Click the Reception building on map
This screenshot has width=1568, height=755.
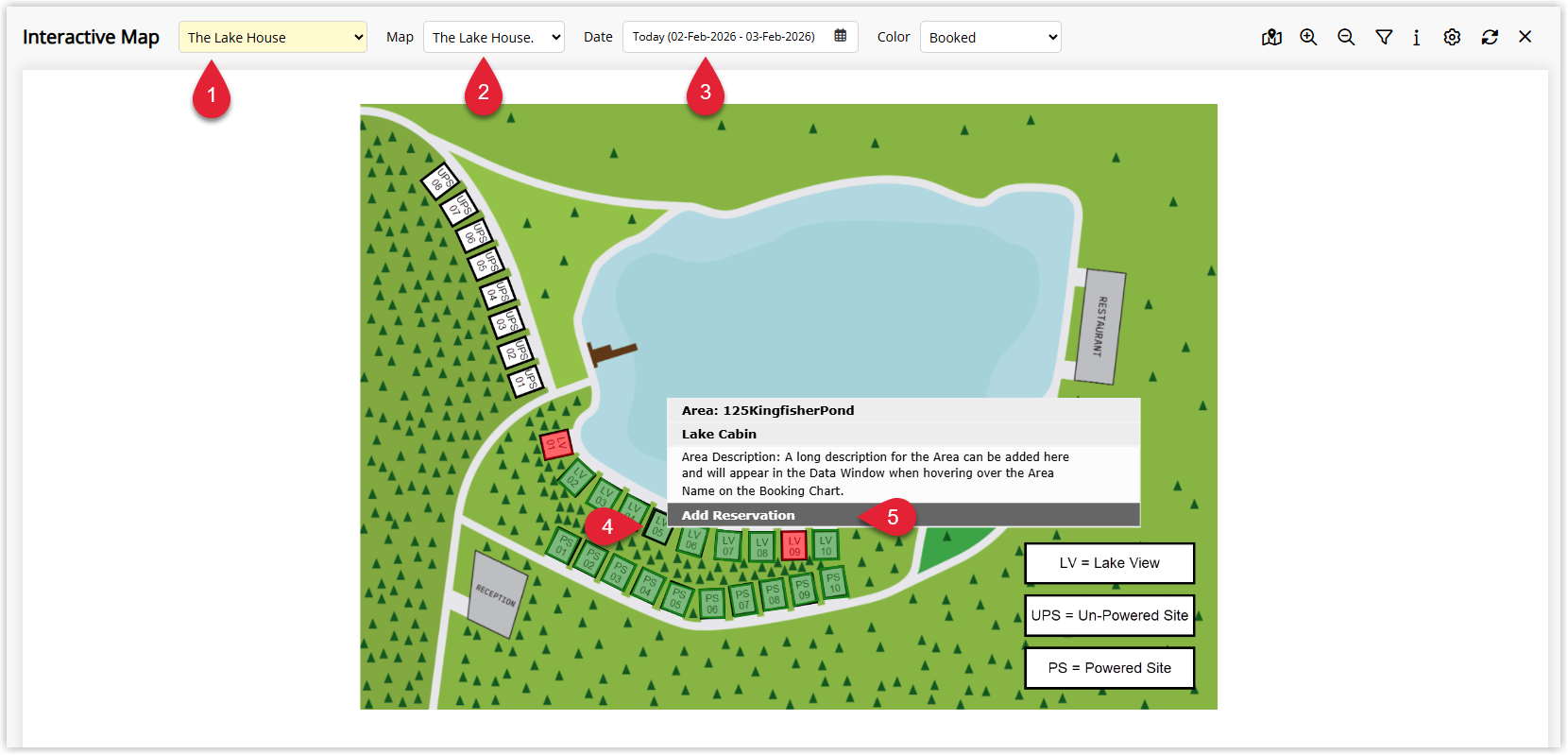[498, 594]
